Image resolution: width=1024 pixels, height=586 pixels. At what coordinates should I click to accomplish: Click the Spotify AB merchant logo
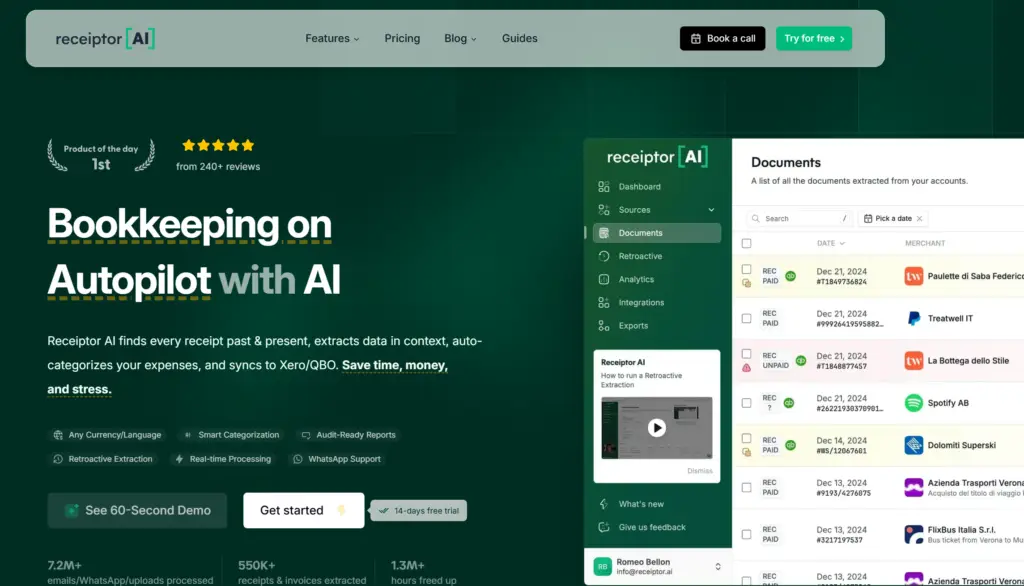(x=913, y=403)
